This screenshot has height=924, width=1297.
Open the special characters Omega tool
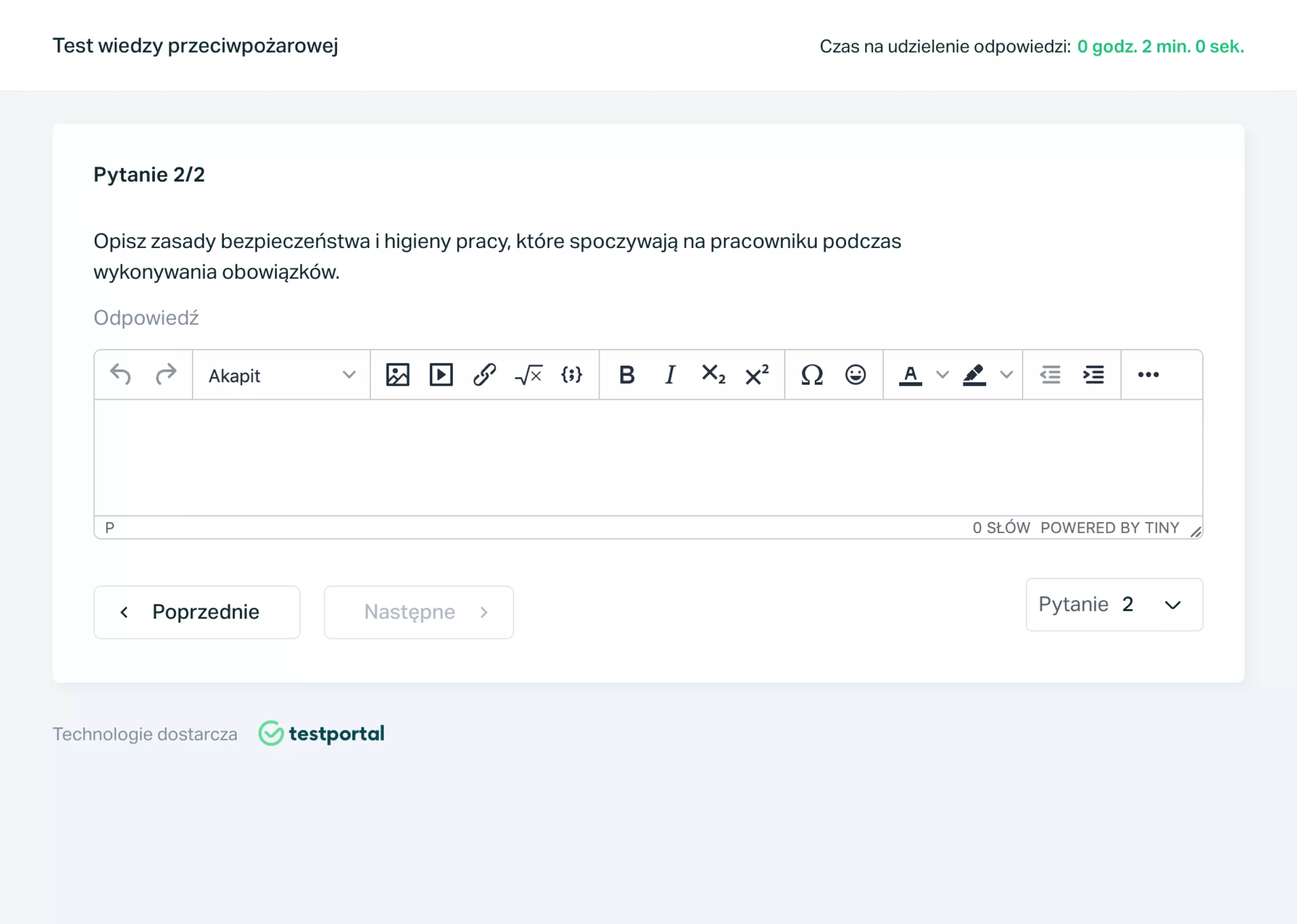coord(812,375)
